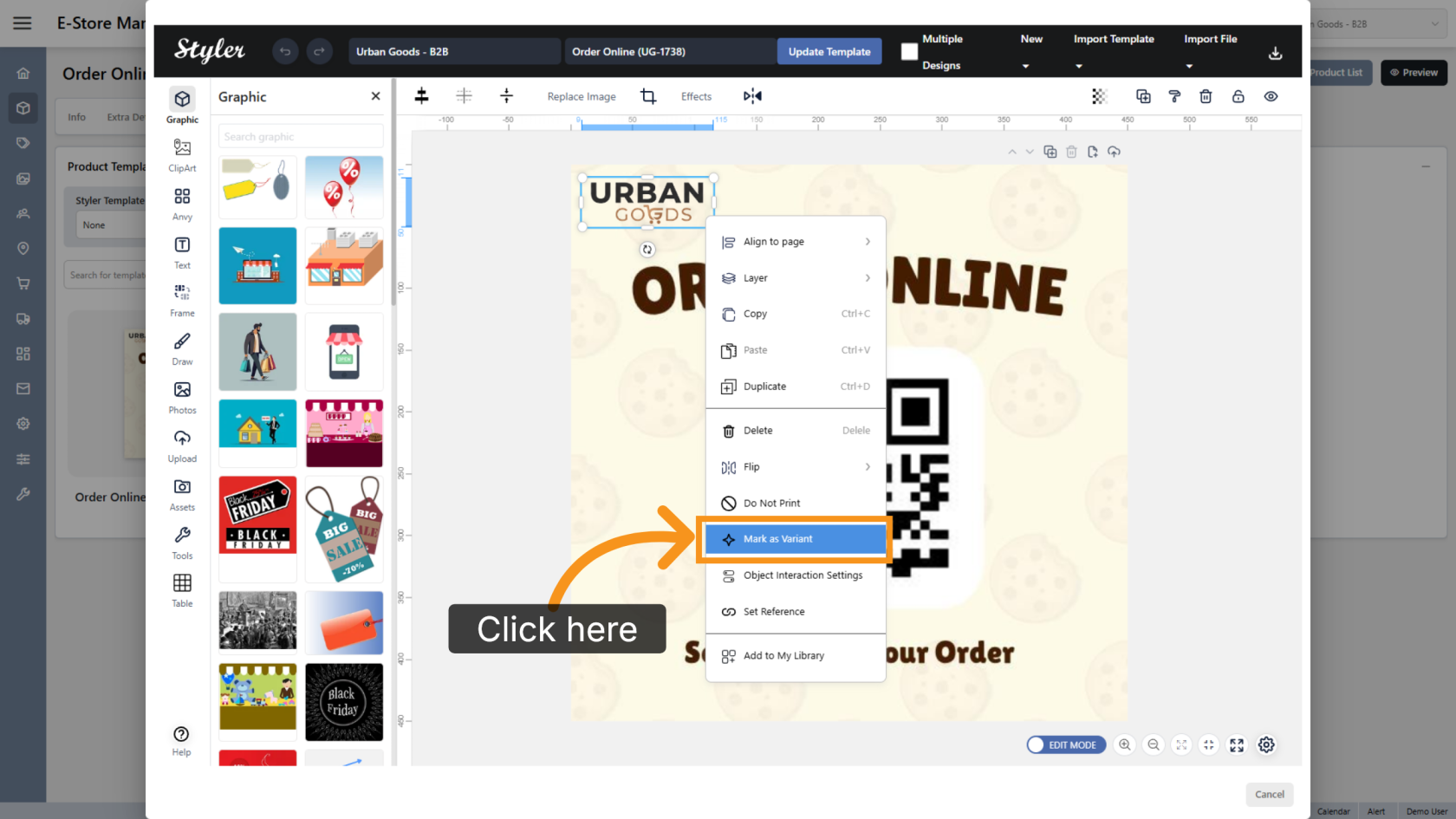Open the New dropdown in the Styler header
This screenshot has height=819, width=1456.
(1030, 52)
